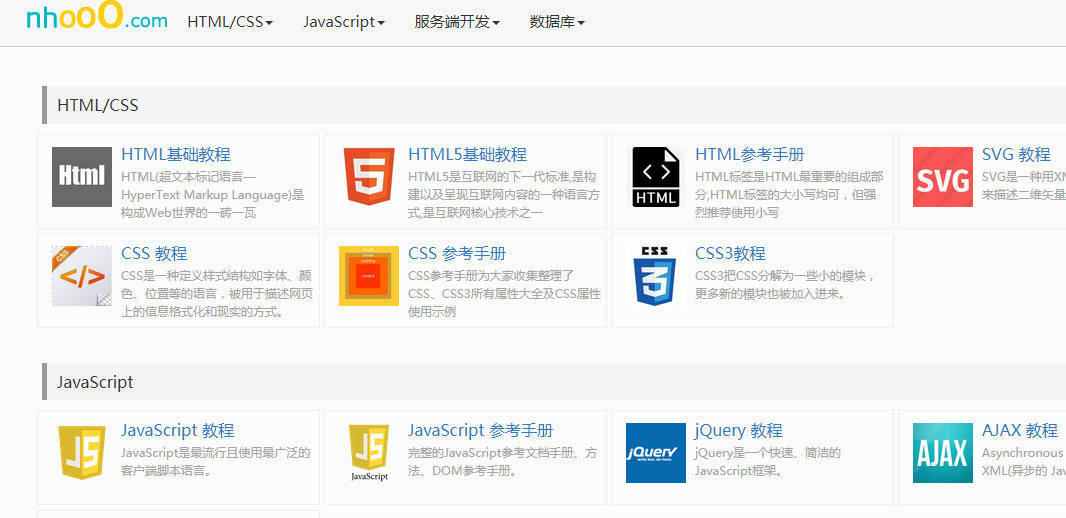Viewport: 1066px width, 518px height.
Task: Open the JavaScript 教程 link
Action: [x=177, y=430]
